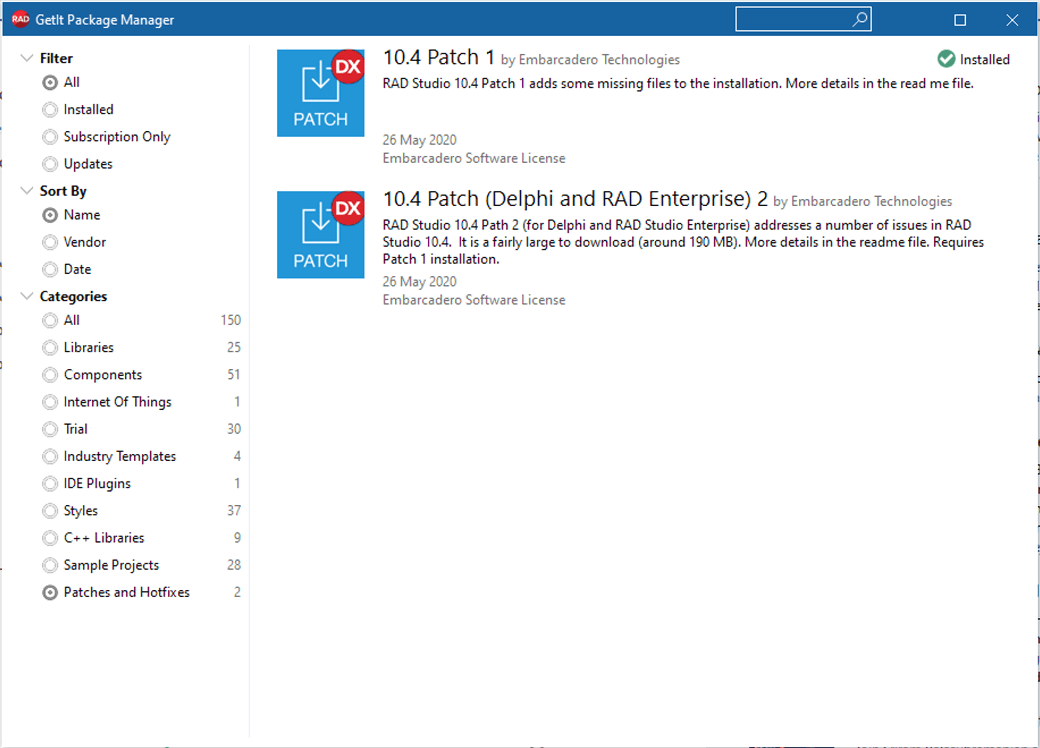Click 26 May 2020 date under Patch 2
Screen dimensions: 1040x748
tap(419, 282)
